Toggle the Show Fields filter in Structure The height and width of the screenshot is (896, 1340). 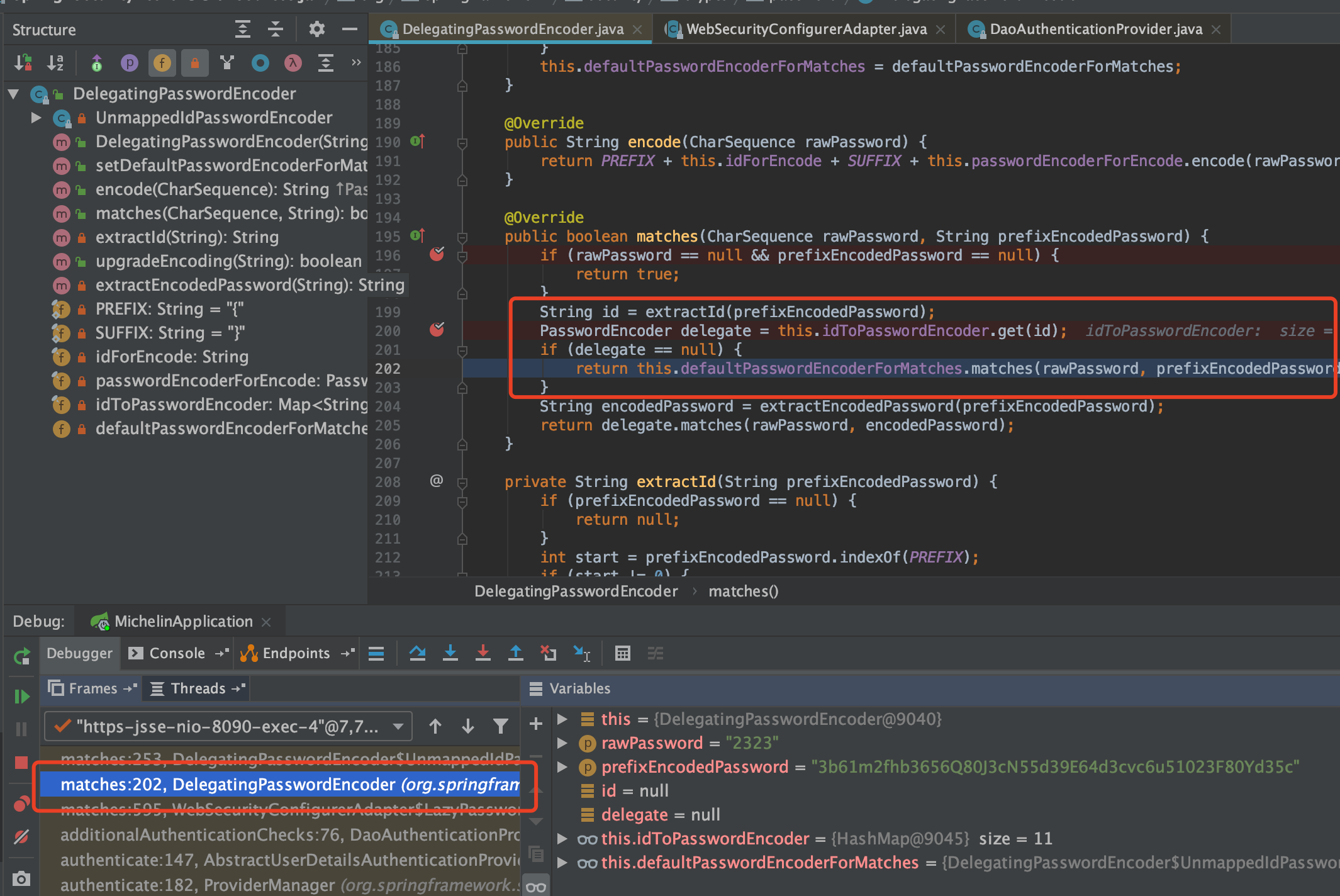pos(162,63)
